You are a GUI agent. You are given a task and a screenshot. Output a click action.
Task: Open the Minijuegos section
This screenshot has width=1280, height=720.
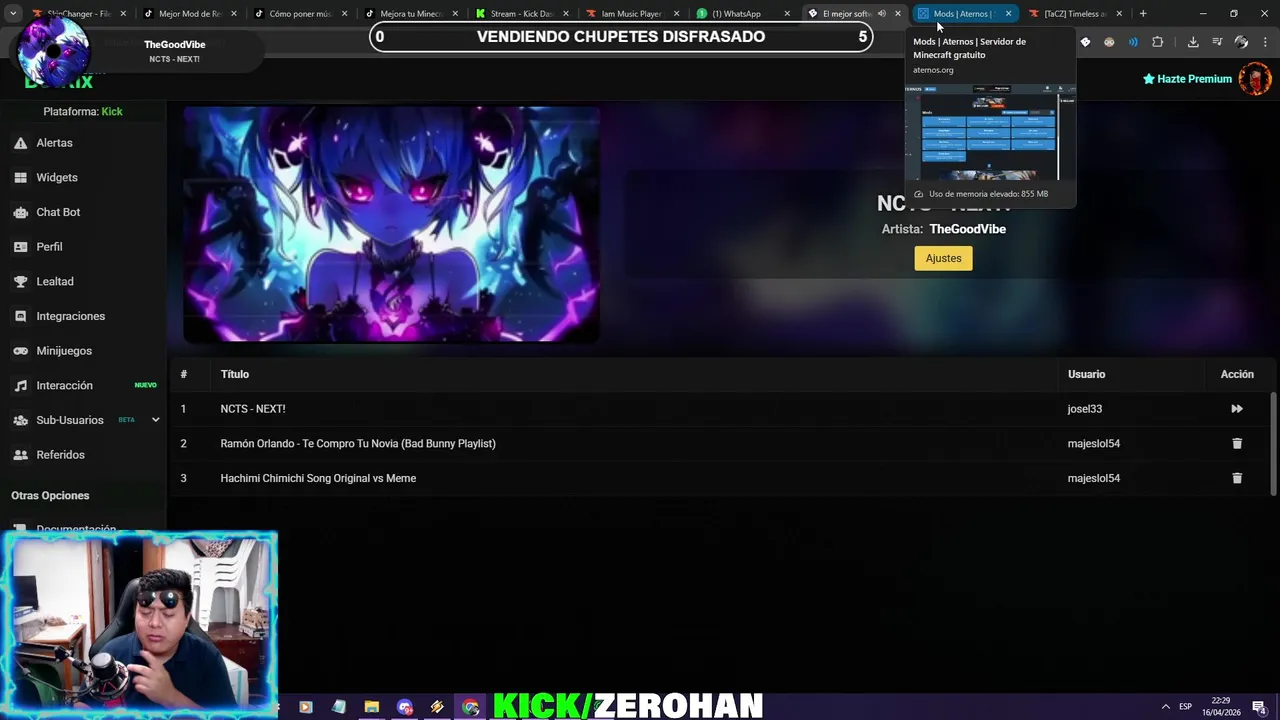point(64,351)
